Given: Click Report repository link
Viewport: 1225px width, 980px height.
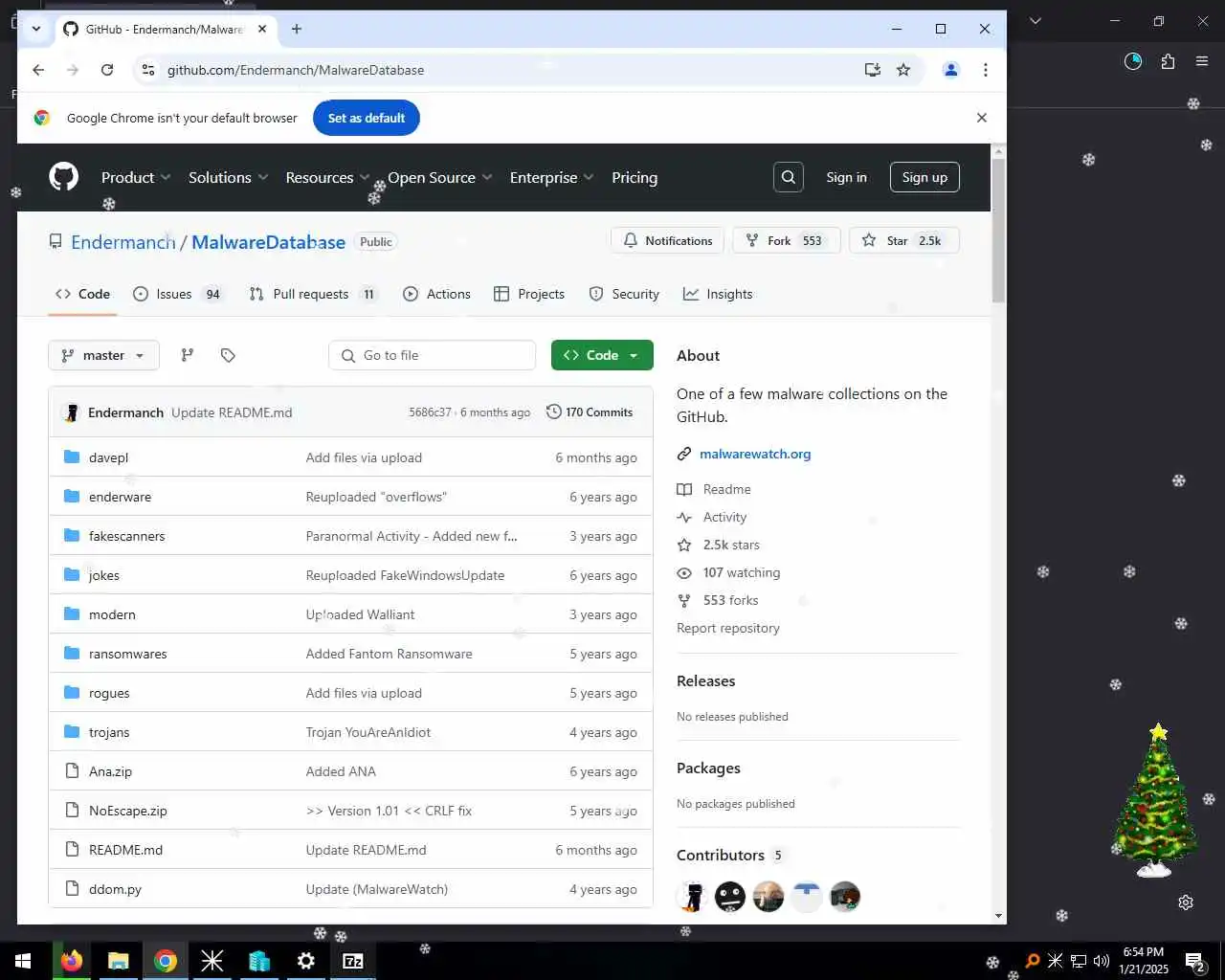Looking at the screenshot, I should (728, 628).
